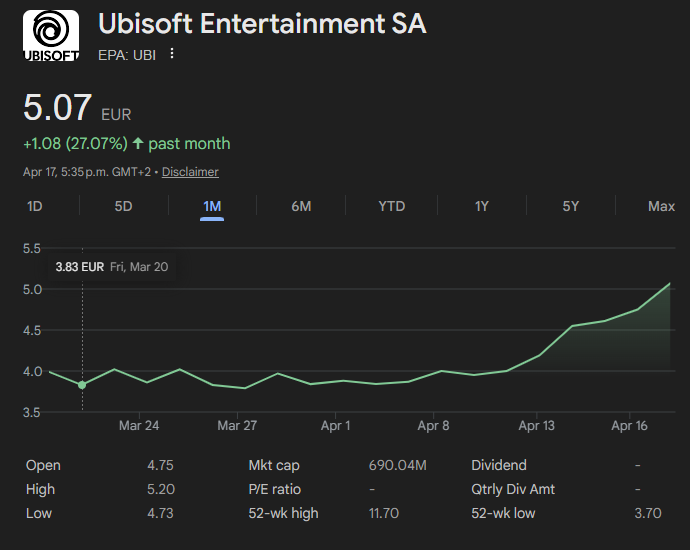Switch chart to 1D range
This screenshot has width=690, height=550.
tap(35, 206)
